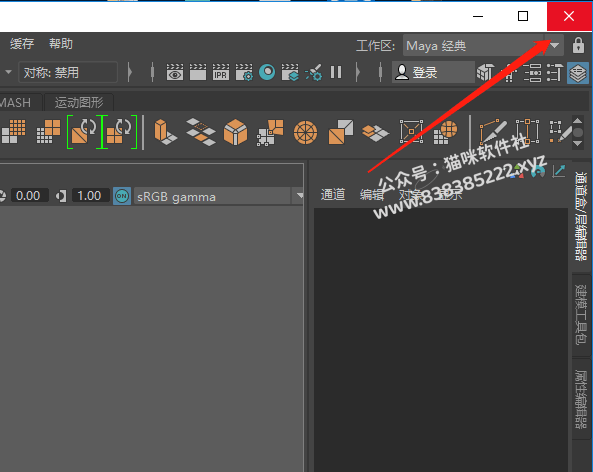Open the 建模工具包 side tab
The width and height of the screenshot is (593, 472).
click(x=581, y=315)
